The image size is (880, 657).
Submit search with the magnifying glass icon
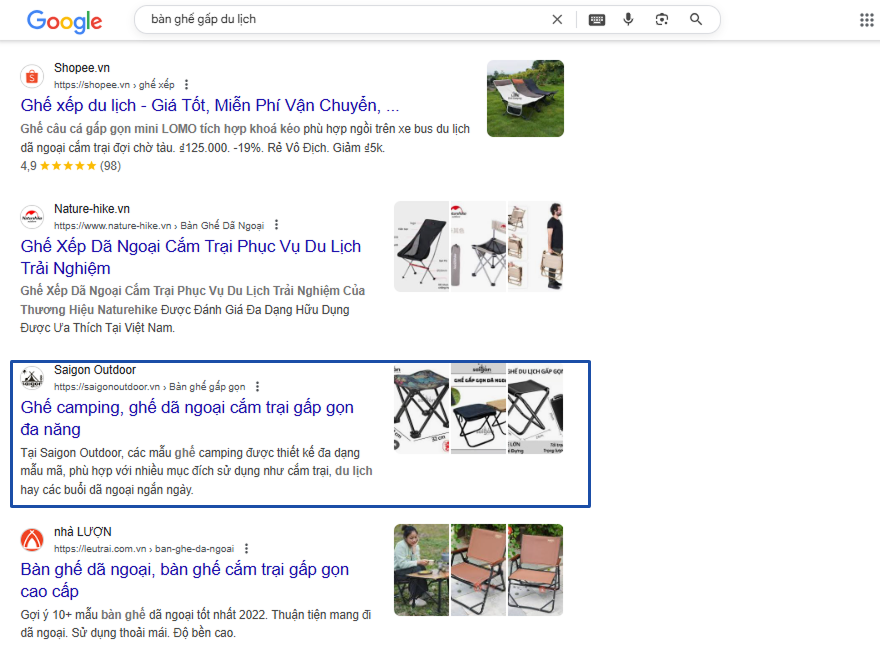[696, 20]
